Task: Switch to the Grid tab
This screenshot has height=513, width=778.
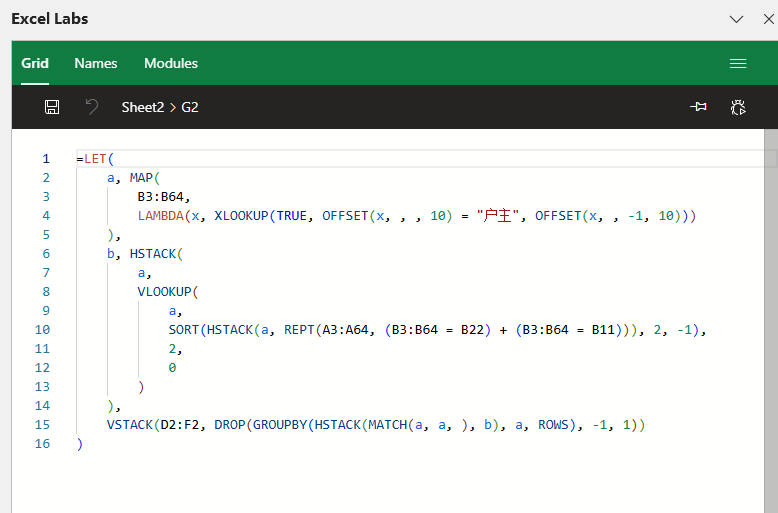Action: (35, 63)
